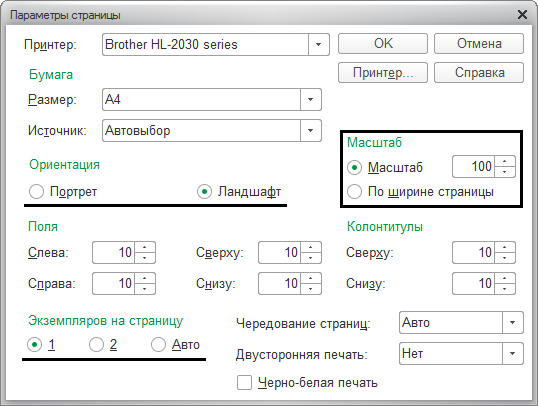This screenshot has width=538, height=406.
Task: Expand the Размер paper size dropdown
Action: coord(311,100)
